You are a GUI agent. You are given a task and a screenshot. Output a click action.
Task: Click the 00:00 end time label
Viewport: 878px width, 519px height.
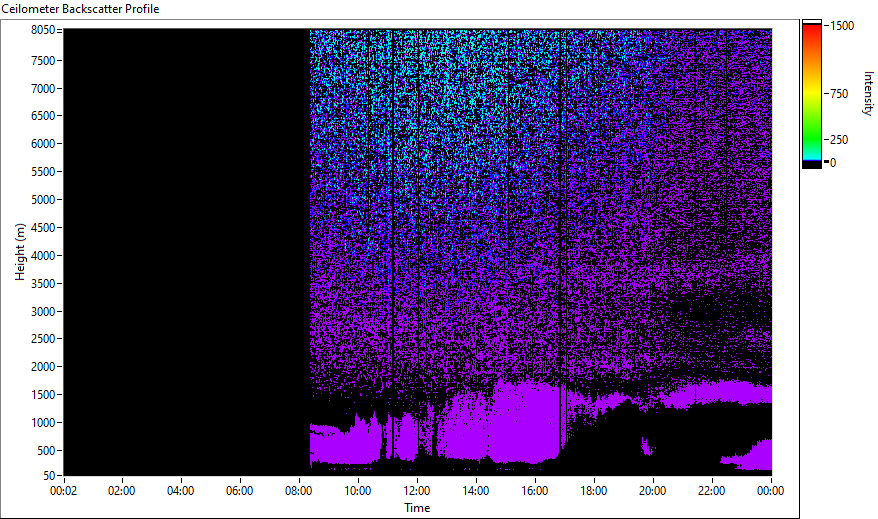[x=770, y=491]
